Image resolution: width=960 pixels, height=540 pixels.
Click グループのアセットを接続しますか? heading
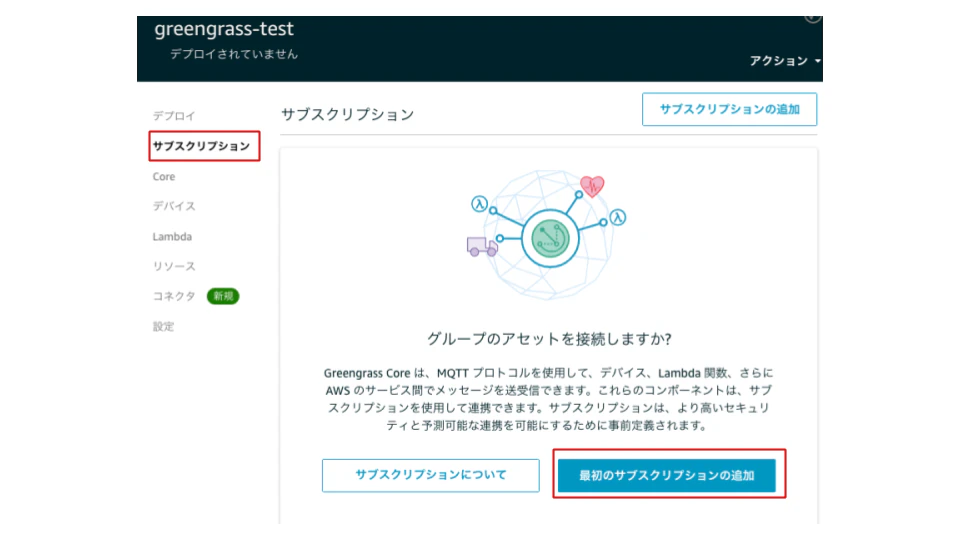point(549,339)
